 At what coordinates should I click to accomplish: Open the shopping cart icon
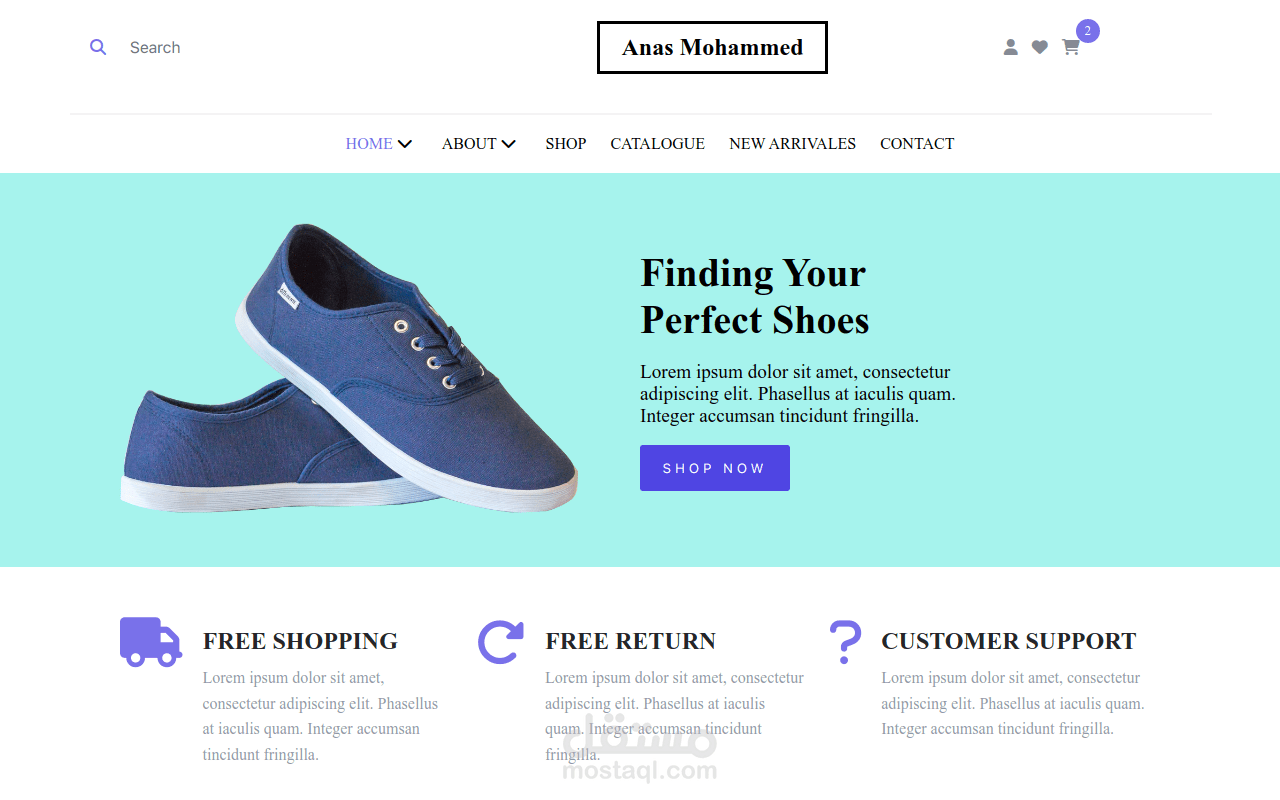point(1070,47)
